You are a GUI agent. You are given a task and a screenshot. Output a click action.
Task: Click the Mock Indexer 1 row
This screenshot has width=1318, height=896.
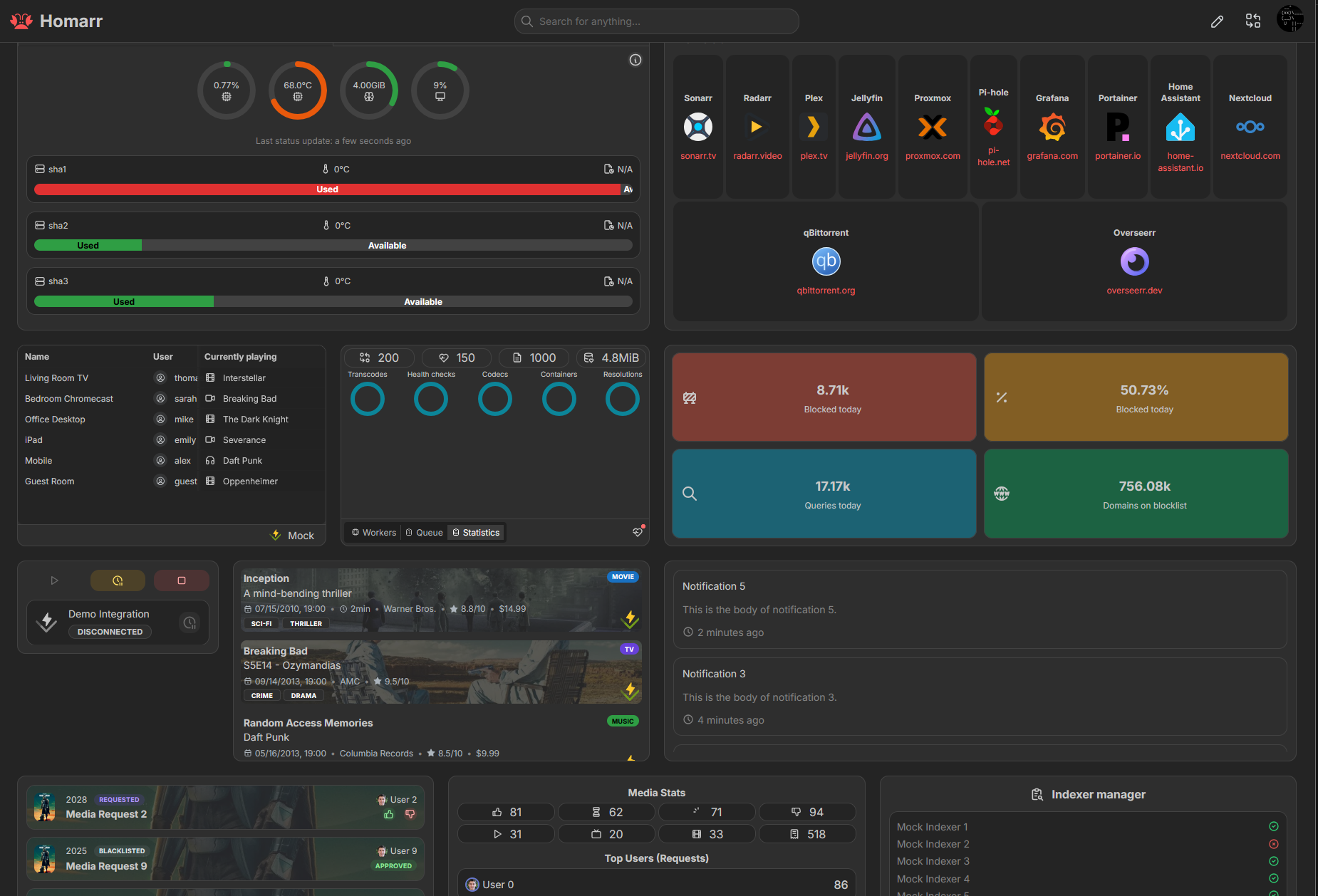click(1088, 827)
